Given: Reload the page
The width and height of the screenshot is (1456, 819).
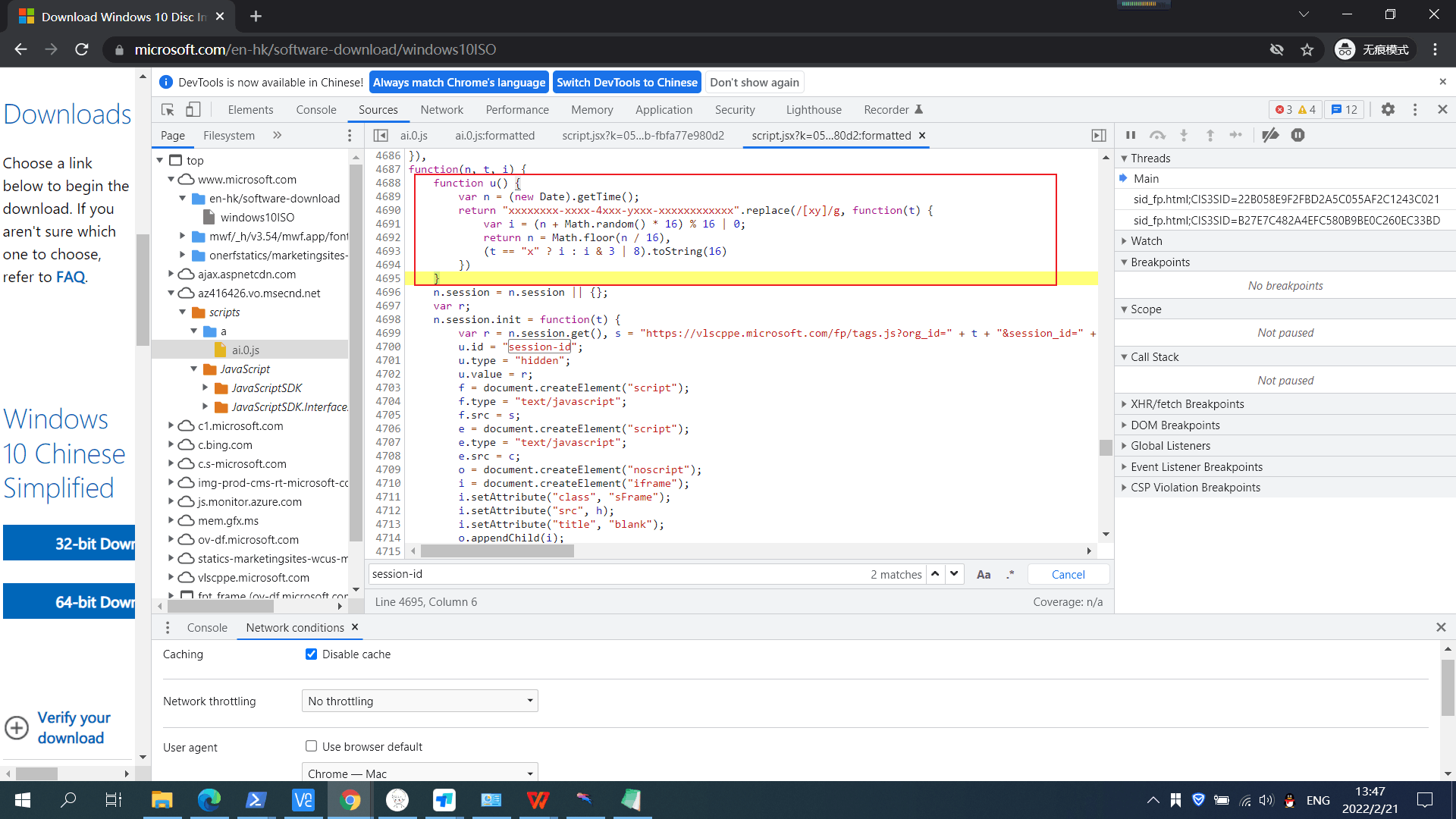Looking at the screenshot, I should click(x=82, y=49).
